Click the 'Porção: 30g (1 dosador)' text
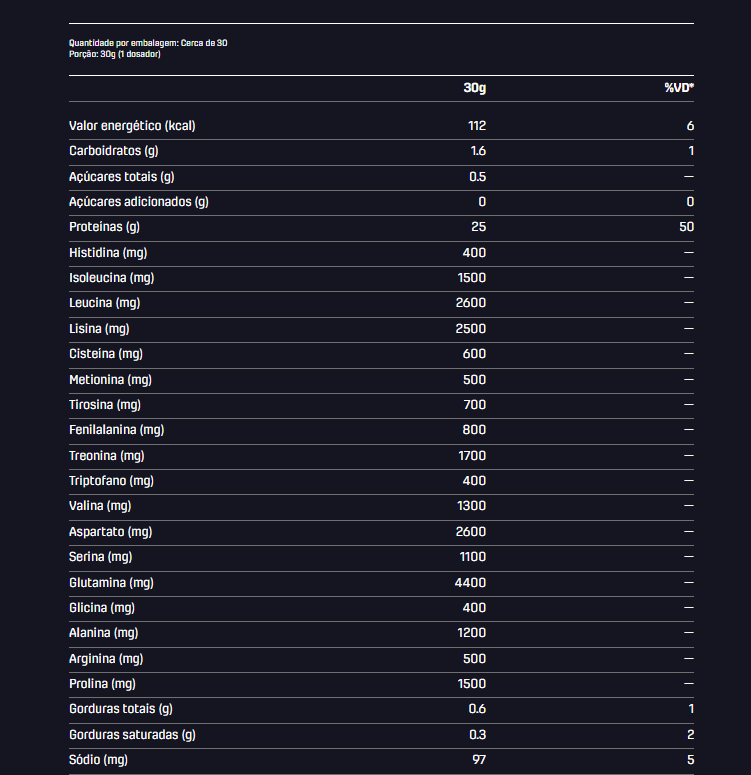The height and width of the screenshot is (775, 751). click(x=115, y=54)
